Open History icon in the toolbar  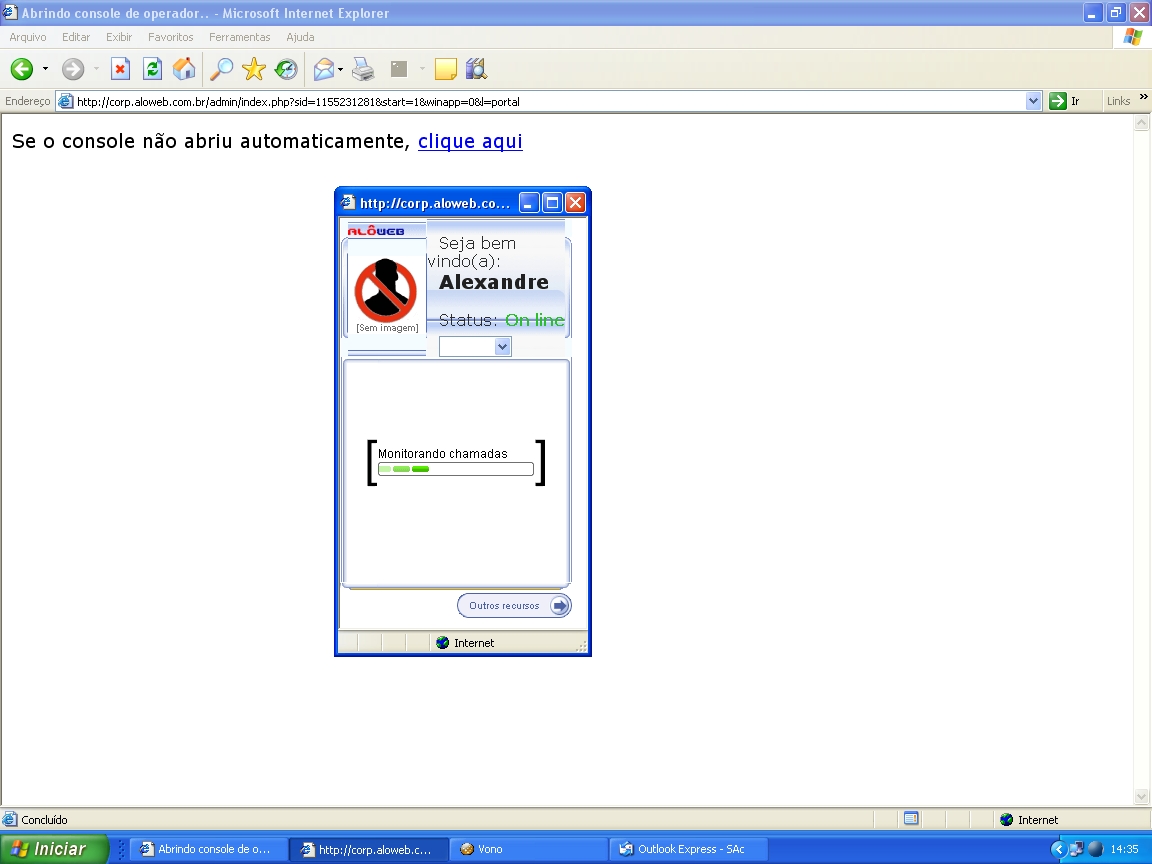tap(286, 69)
